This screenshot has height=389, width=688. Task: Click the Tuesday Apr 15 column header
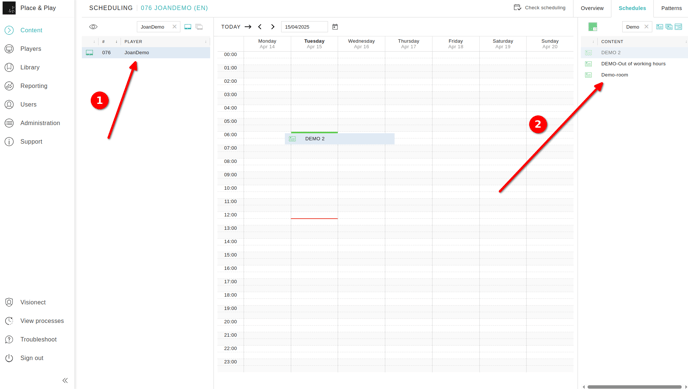click(314, 44)
